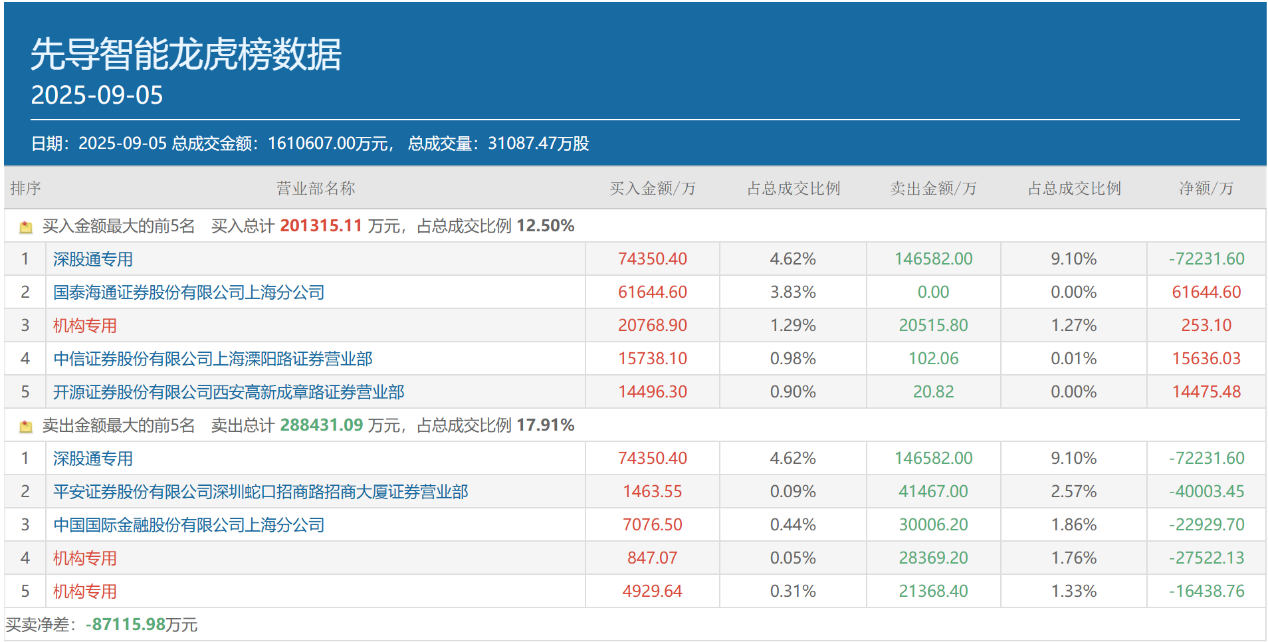This screenshot has height=642, width=1268.
Task: Click sell amount 102.06 cell
Action: pos(933,358)
